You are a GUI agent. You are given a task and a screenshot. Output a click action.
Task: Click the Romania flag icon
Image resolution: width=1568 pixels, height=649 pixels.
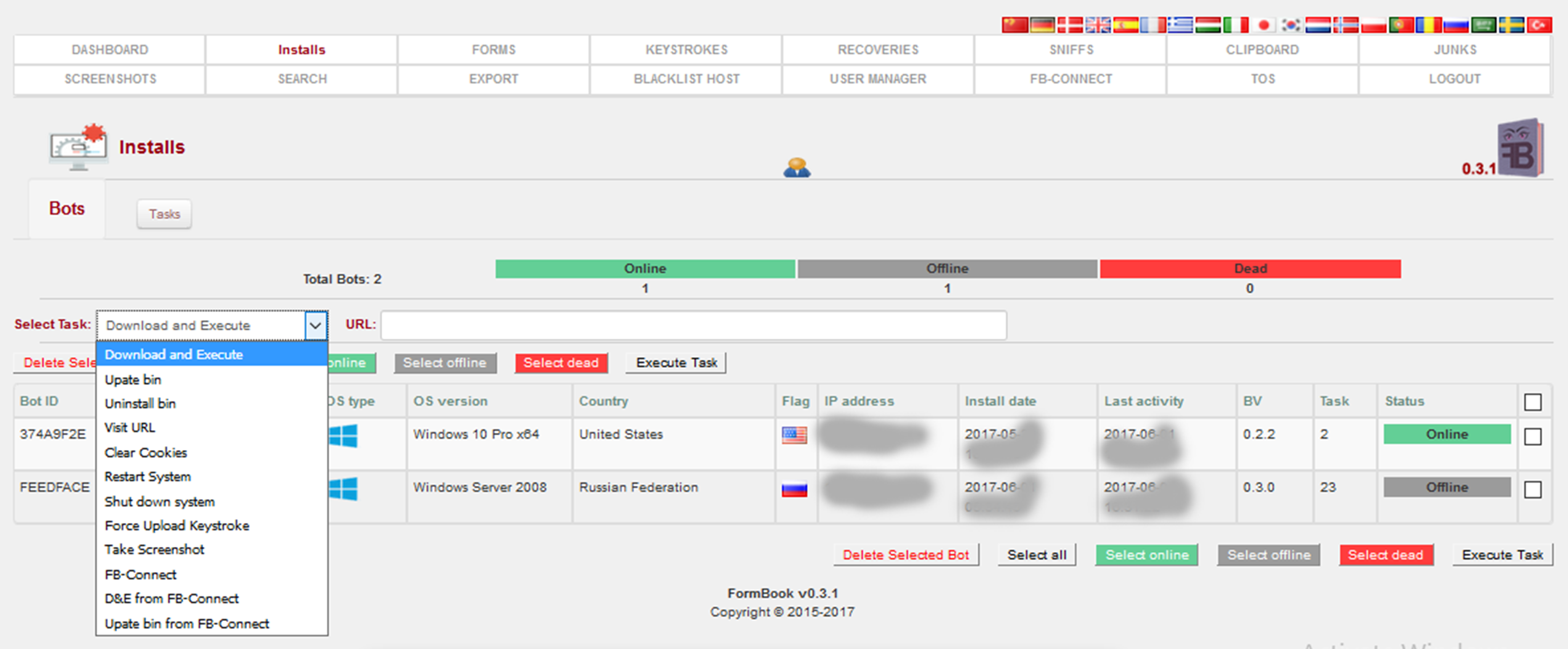(x=1428, y=25)
